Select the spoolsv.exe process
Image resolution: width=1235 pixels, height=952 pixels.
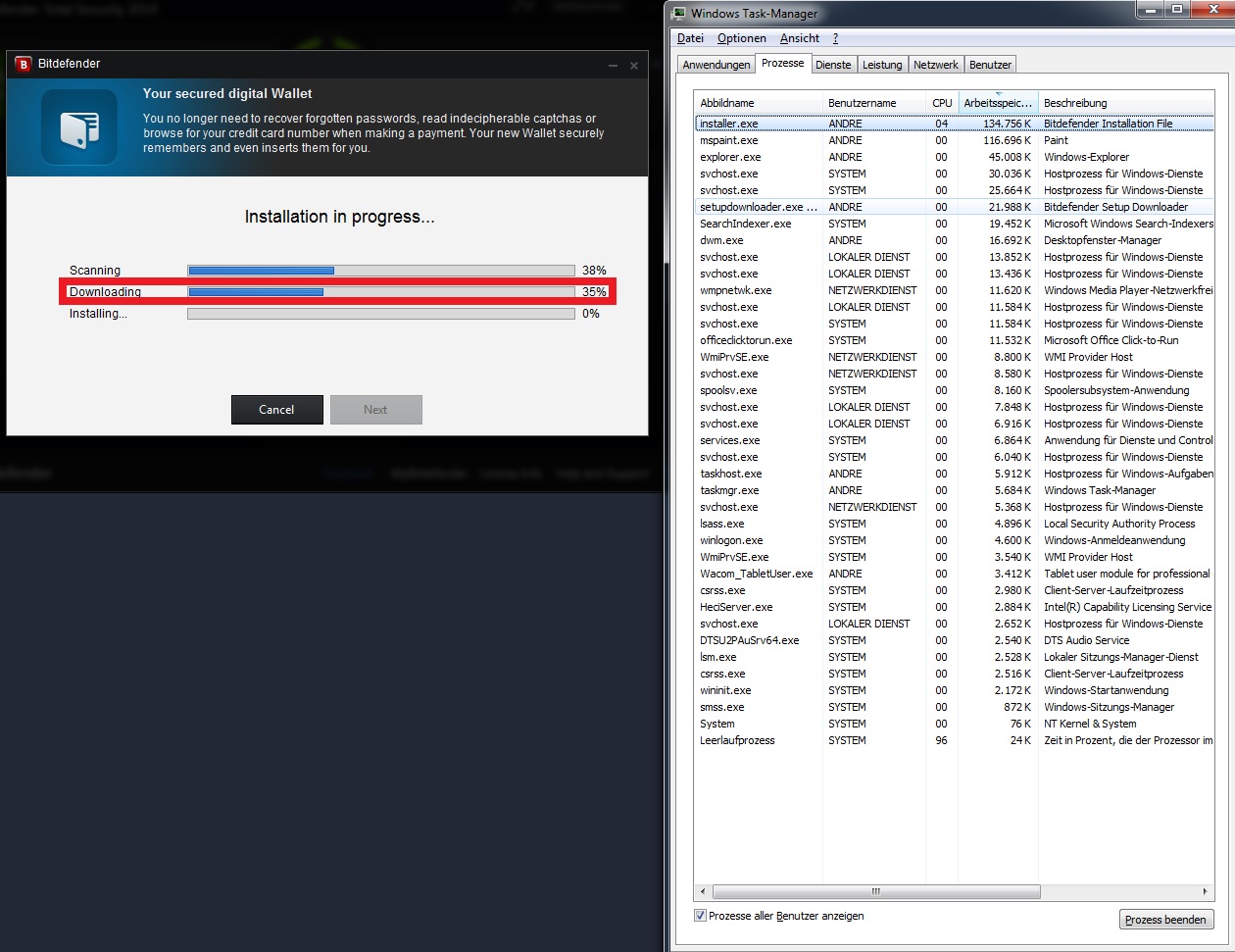pos(955,390)
